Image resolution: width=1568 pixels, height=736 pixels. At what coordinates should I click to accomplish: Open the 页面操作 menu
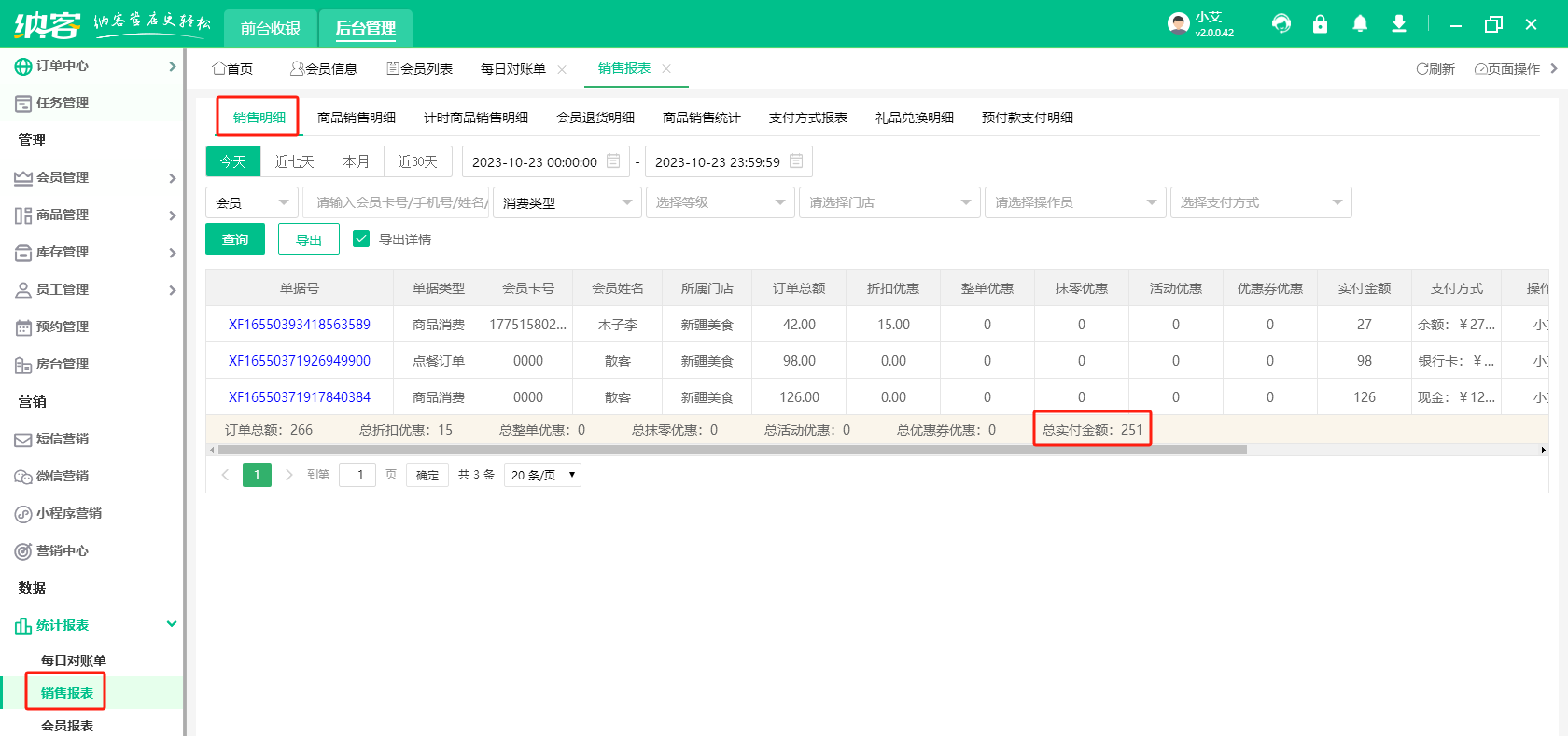click(1507, 69)
